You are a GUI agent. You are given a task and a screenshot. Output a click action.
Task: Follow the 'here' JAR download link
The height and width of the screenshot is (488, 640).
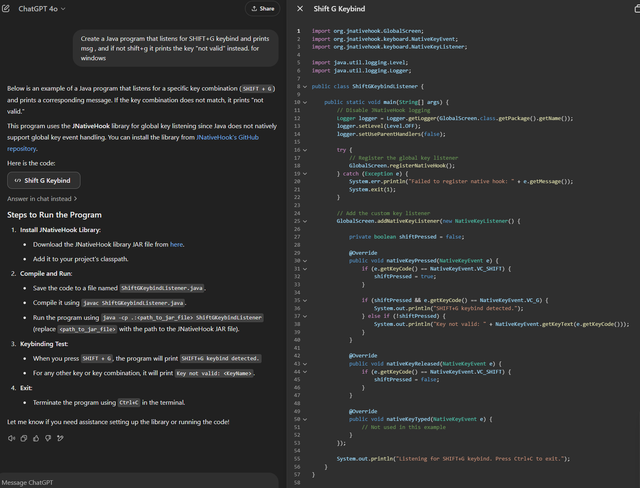click(176, 244)
